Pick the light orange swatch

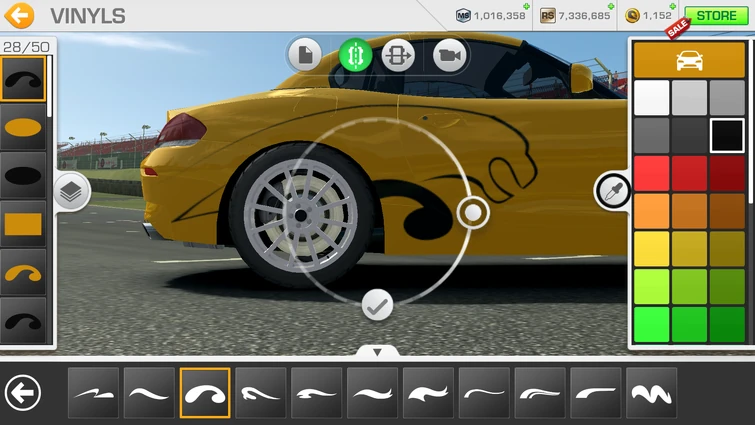pos(652,211)
